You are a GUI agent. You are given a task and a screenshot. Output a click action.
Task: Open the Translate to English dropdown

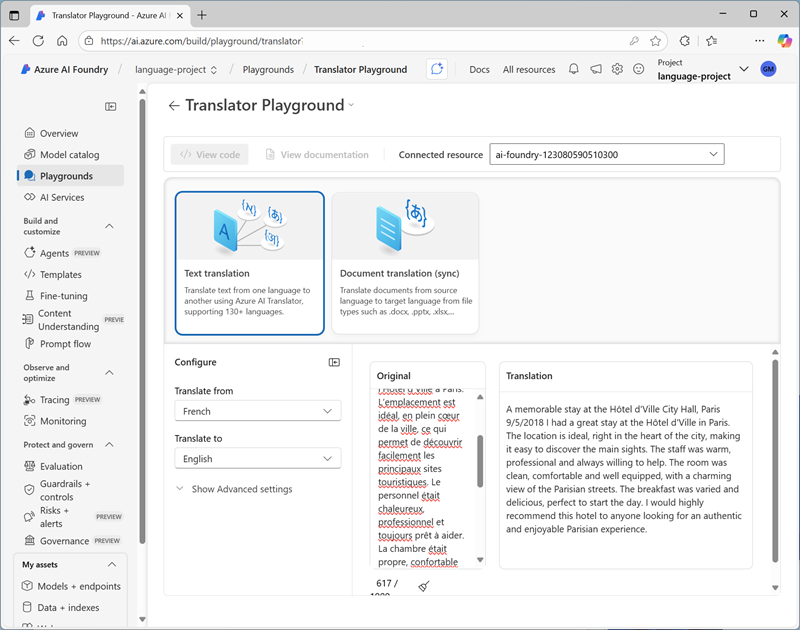pyautogui.click(x=257, y=459)
